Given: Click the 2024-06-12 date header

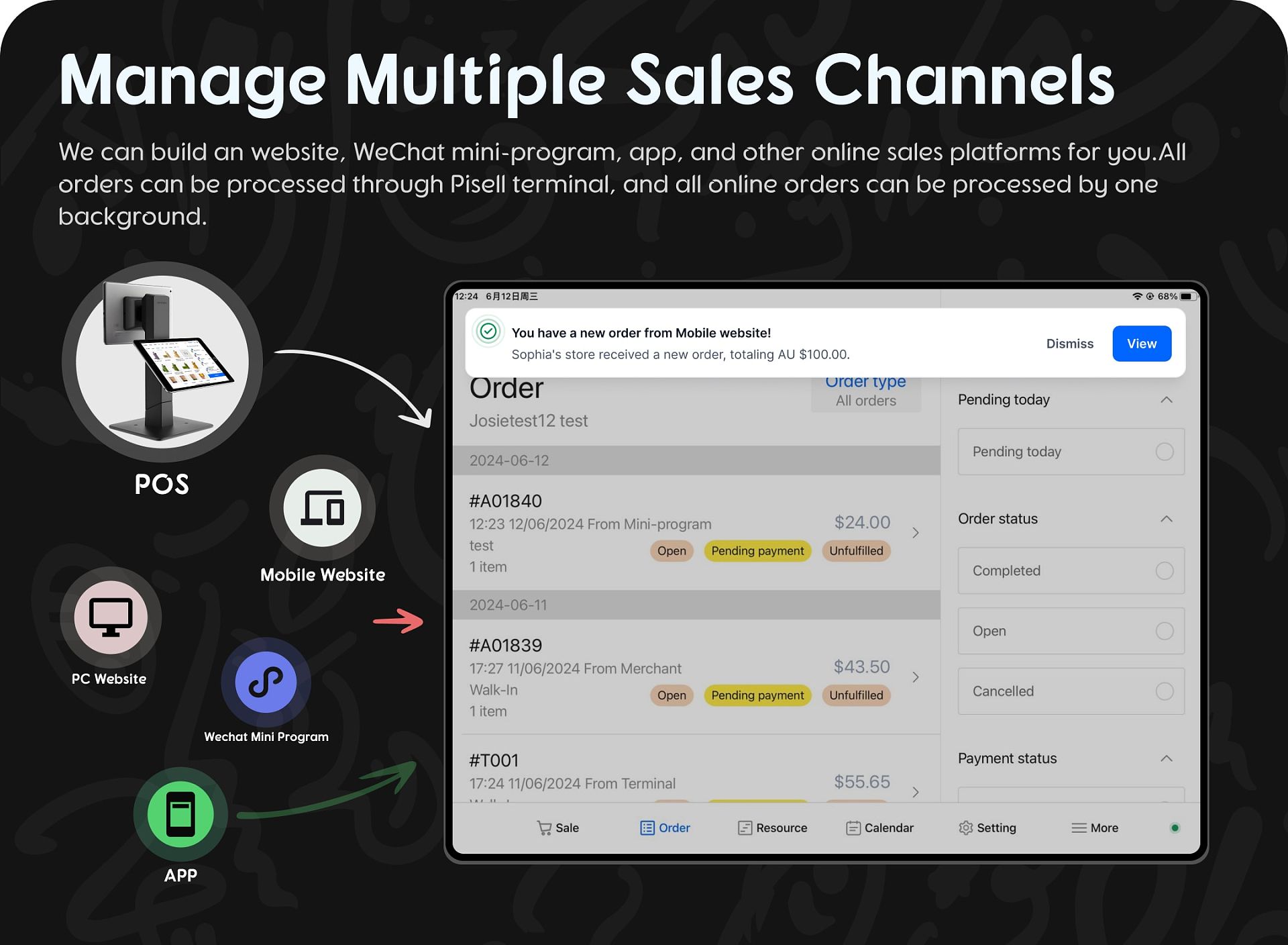Looking at the screenshot, I should click(696, 460).
